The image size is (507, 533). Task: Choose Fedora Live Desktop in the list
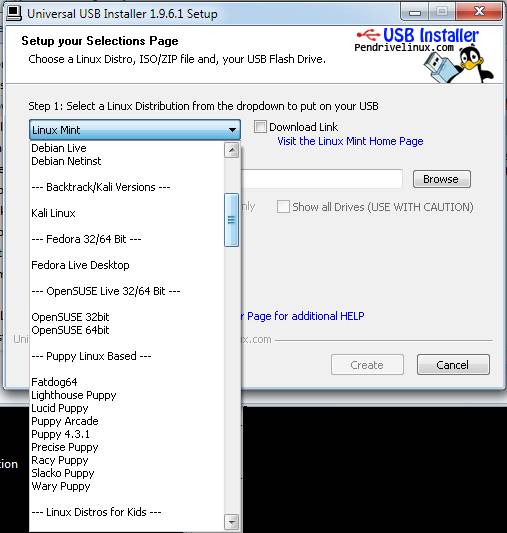[80, 265]
